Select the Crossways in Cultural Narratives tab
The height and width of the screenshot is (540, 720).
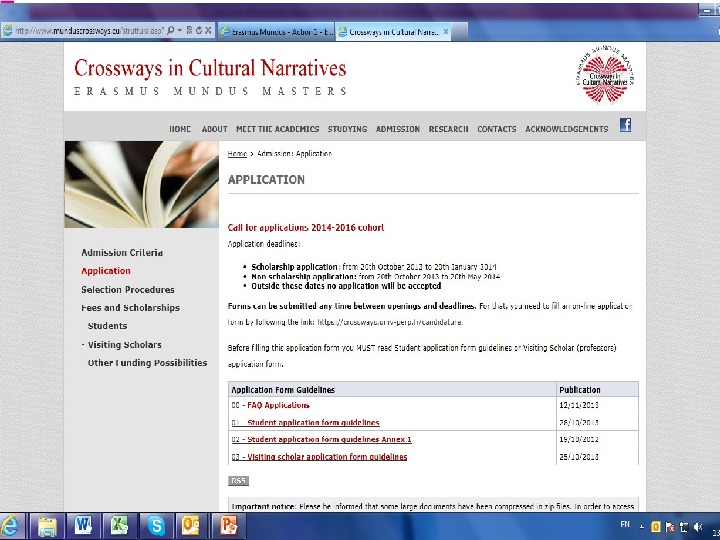point(394,32)
